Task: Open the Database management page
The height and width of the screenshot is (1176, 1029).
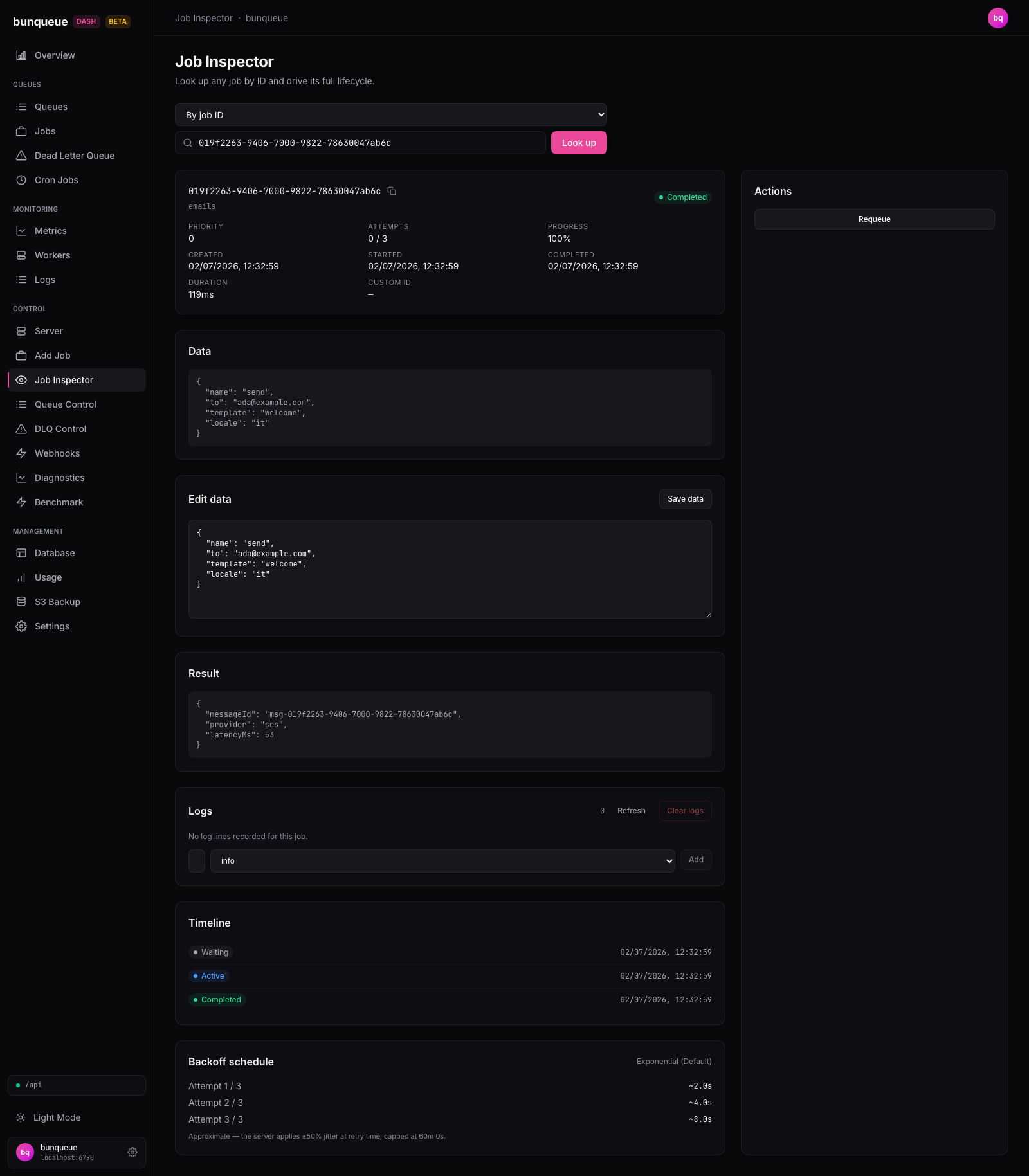Action: click(x=77, y=553)
